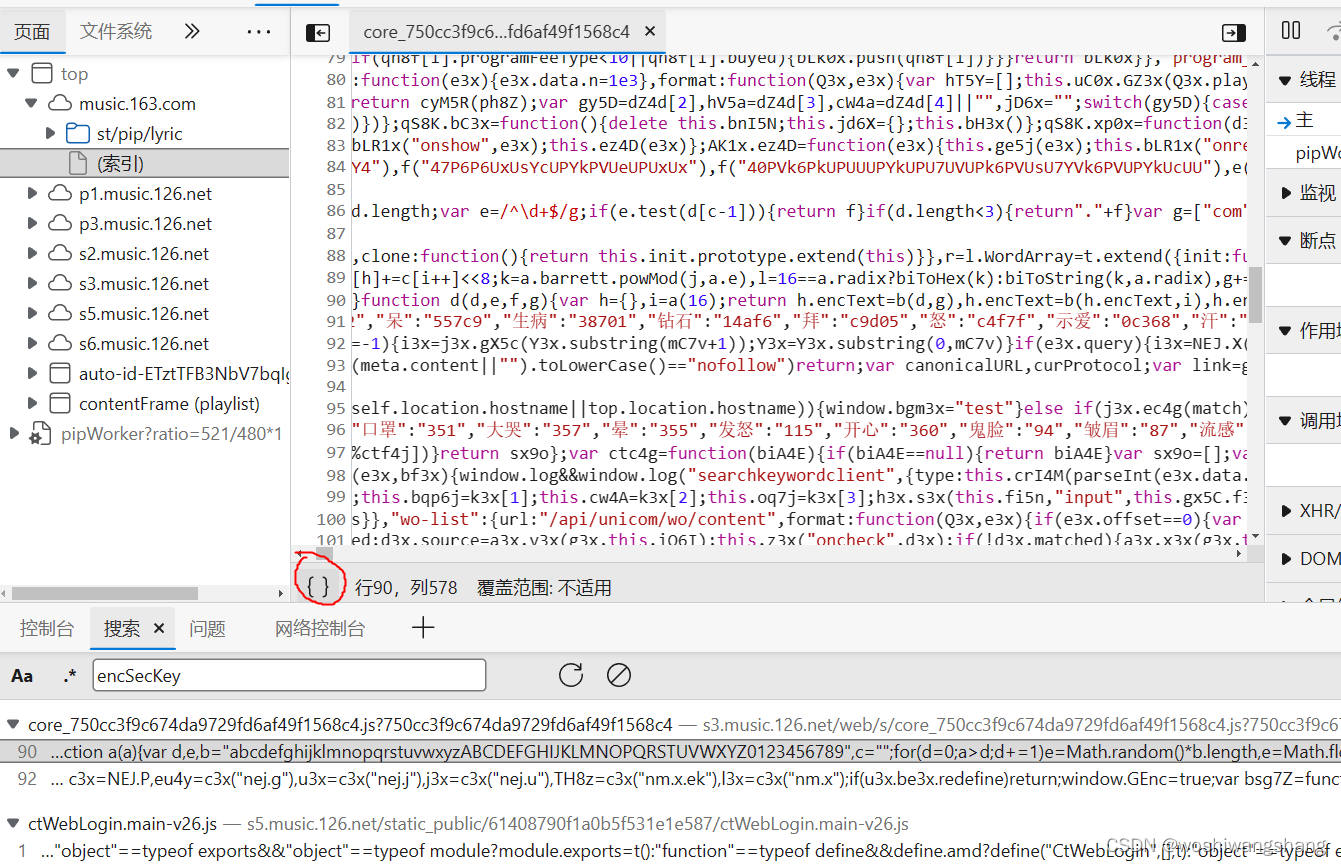1341x865 pixels.
Task: Expand the contentFrame (playlist) node
Action: point(32,403)
